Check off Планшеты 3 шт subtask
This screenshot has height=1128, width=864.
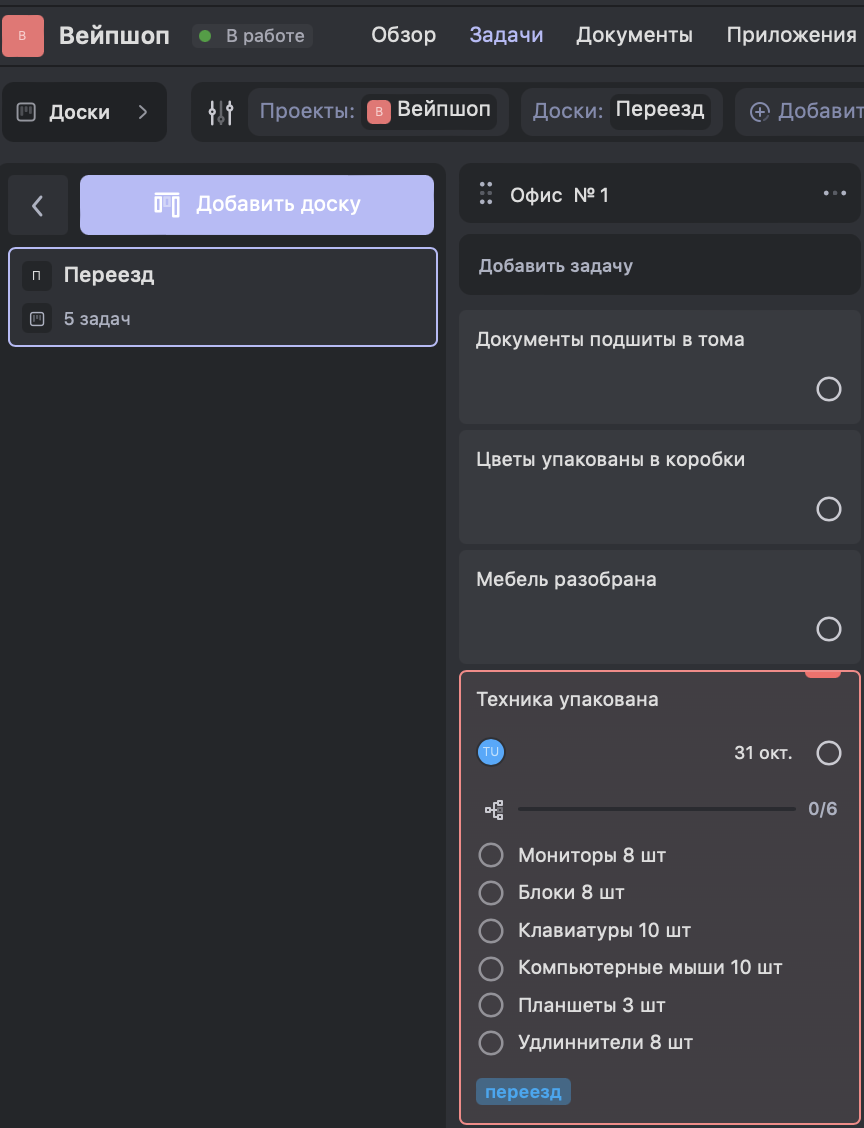(x=491, y=1005)
